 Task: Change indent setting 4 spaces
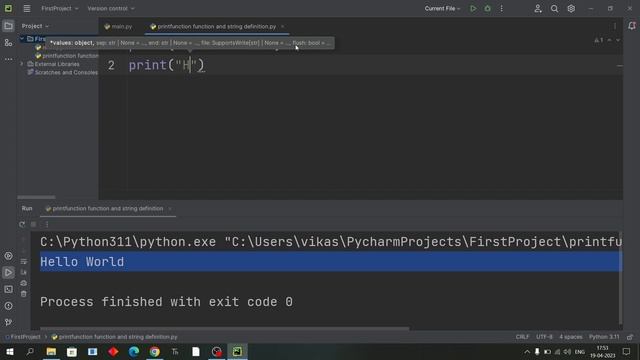571,337
